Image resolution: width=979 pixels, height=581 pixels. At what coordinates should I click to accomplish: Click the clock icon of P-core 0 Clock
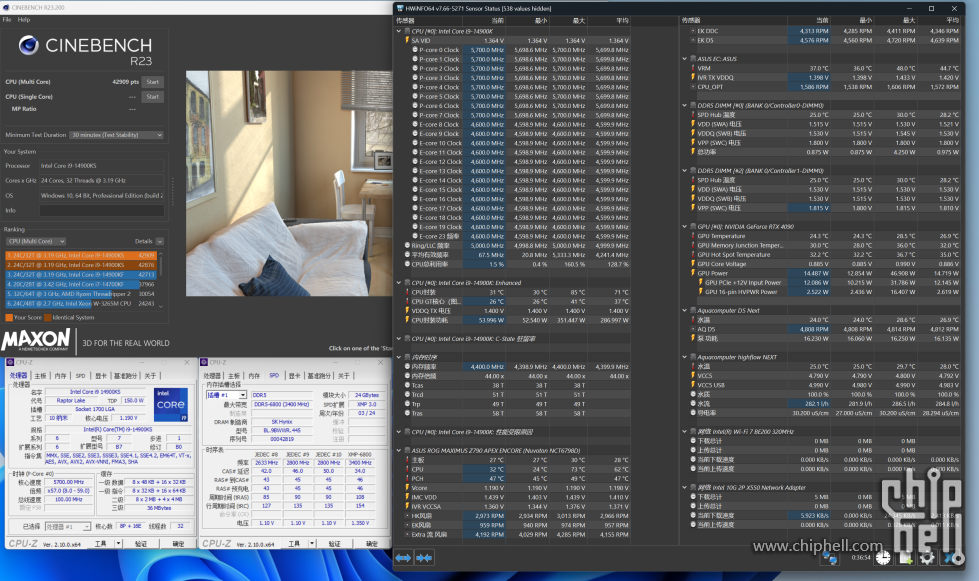415,50
